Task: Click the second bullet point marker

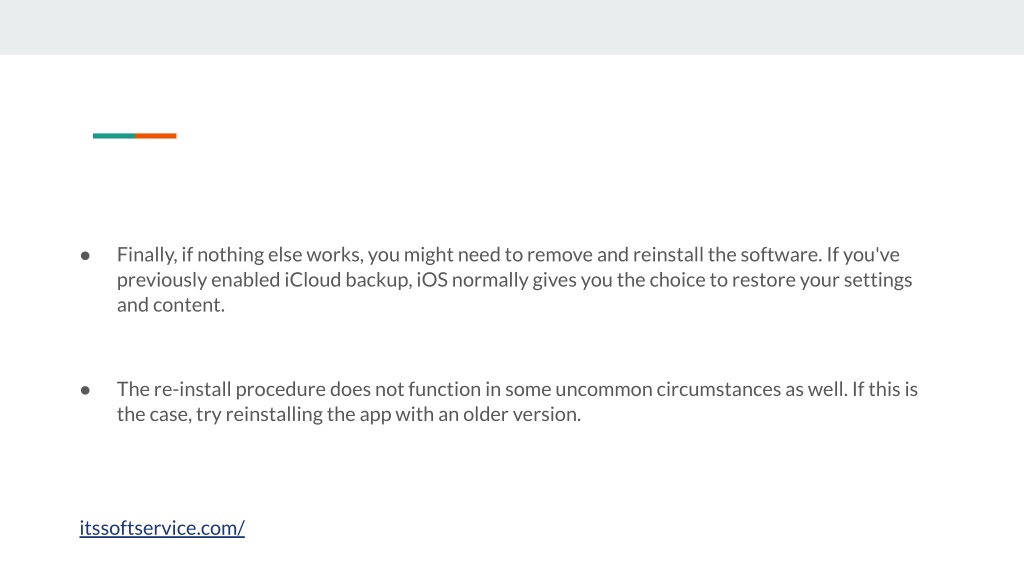Action: 85,390
